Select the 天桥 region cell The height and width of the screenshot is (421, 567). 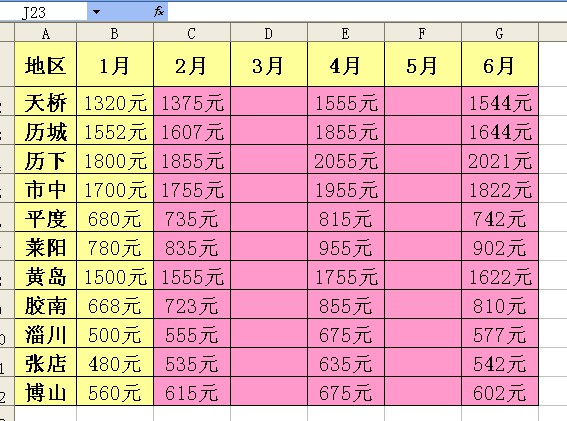click(46, 102)
